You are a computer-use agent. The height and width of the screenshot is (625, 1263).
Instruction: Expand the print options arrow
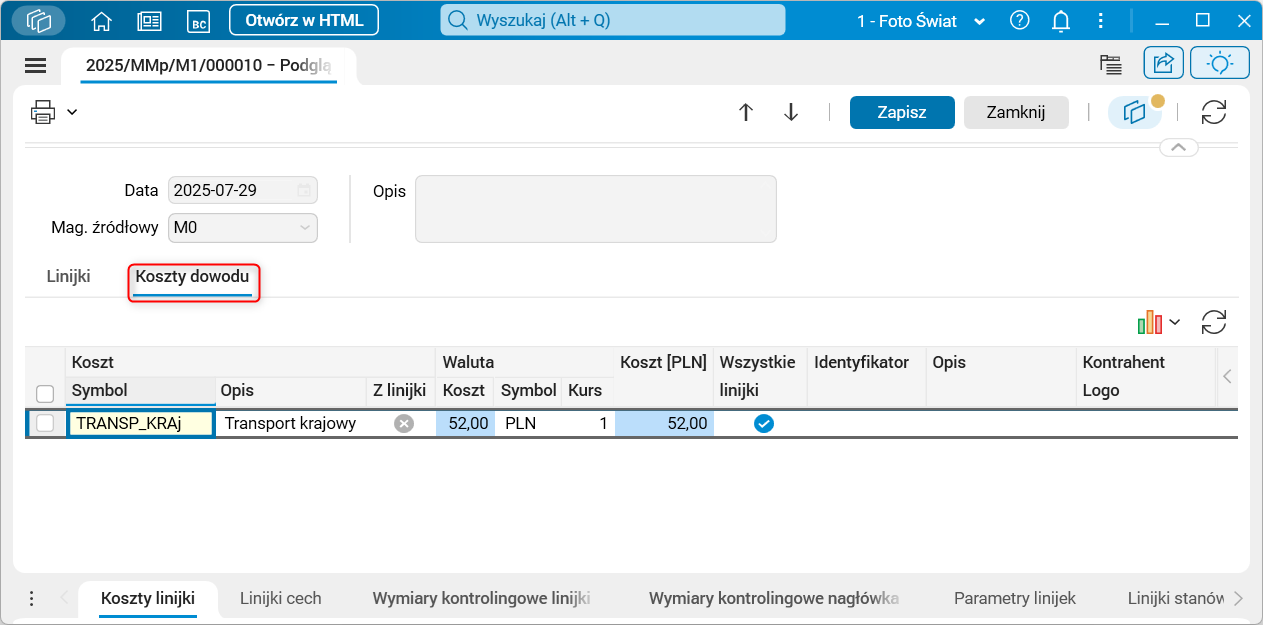click(x=72, y=112)
